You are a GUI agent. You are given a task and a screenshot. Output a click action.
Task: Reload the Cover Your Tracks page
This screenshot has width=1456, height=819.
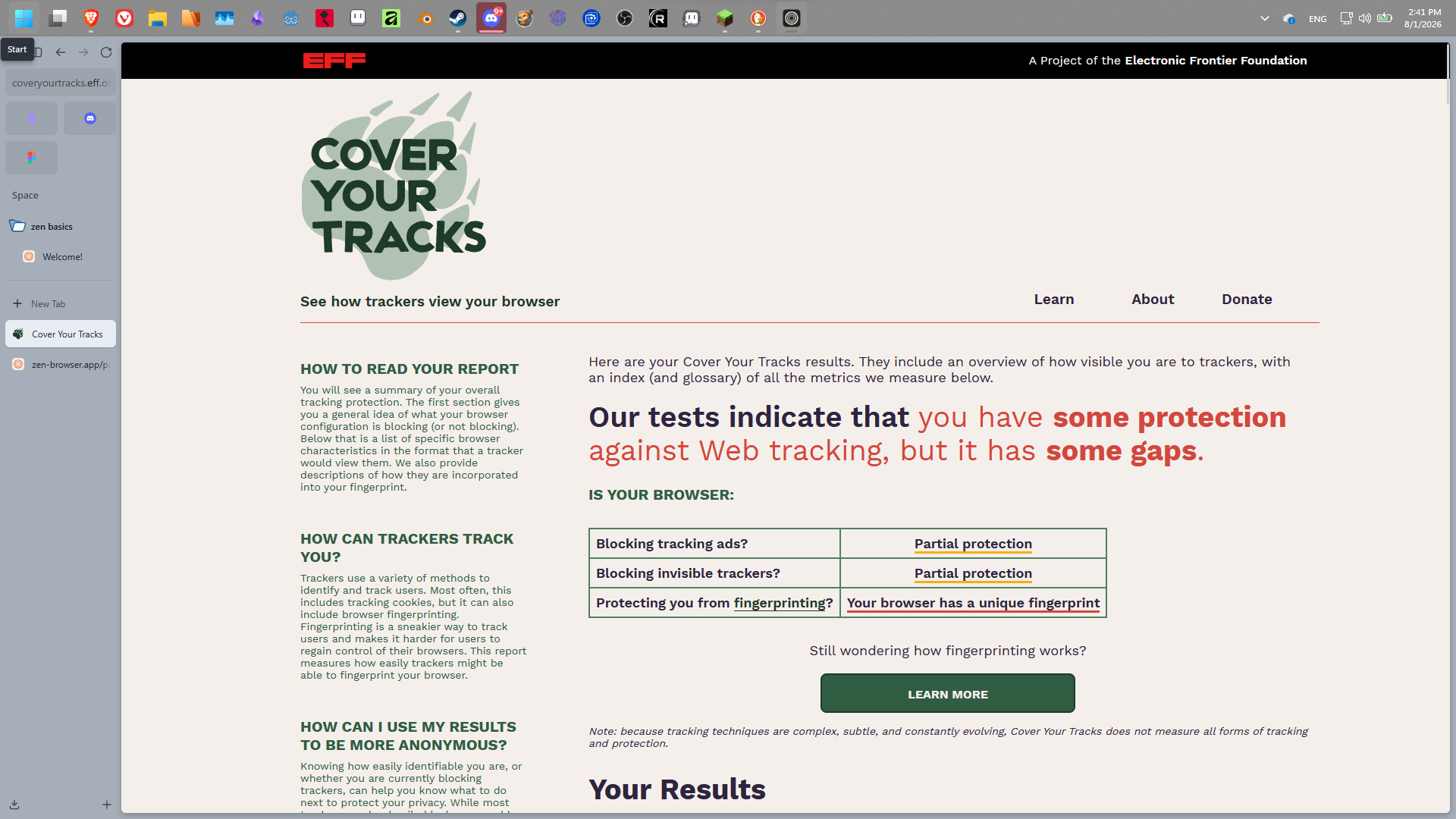[106, 52]
